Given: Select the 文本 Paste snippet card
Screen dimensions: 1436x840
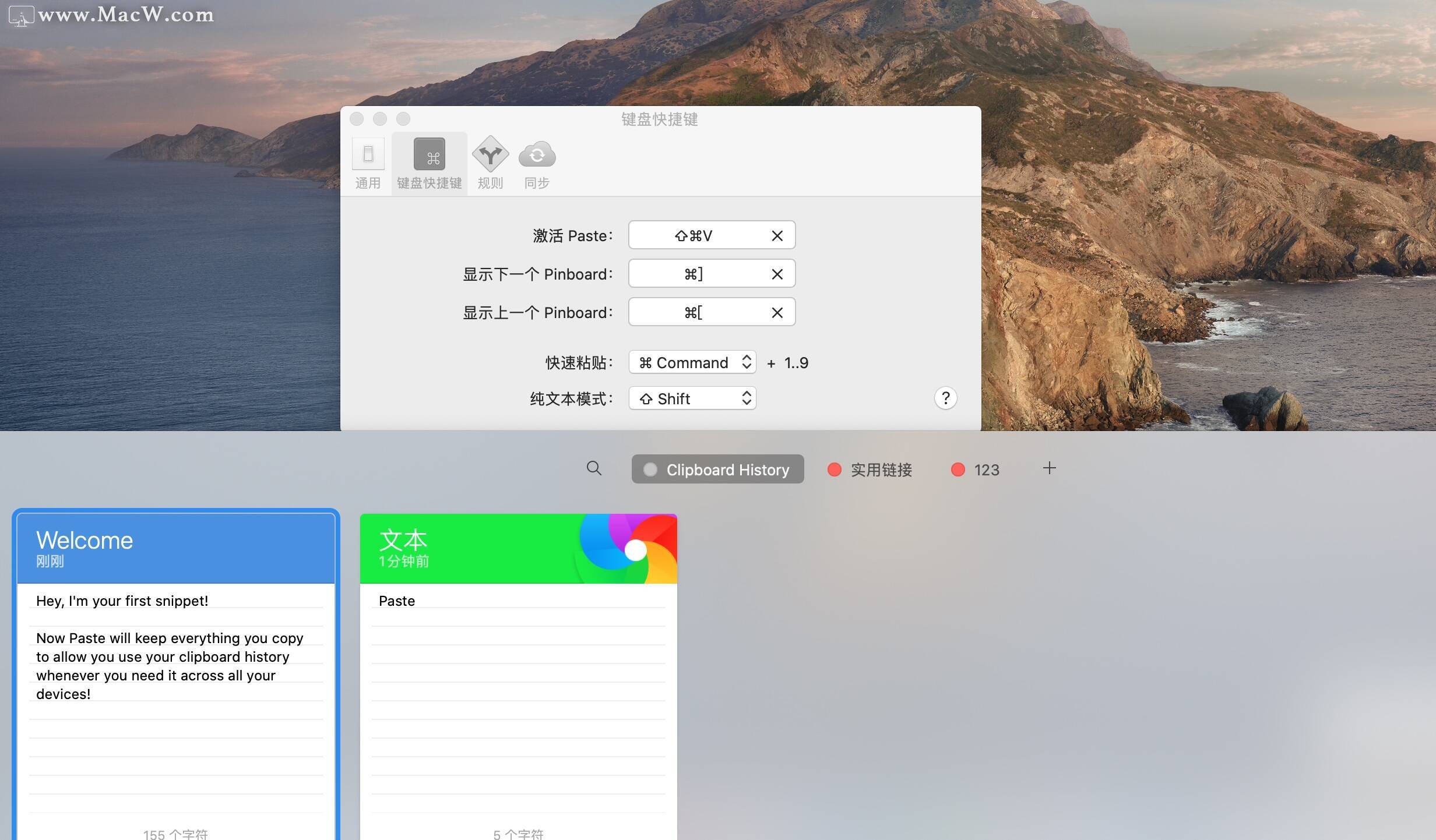Looking at the screenshot, I should pyautogui.click(x=518, y=676).
